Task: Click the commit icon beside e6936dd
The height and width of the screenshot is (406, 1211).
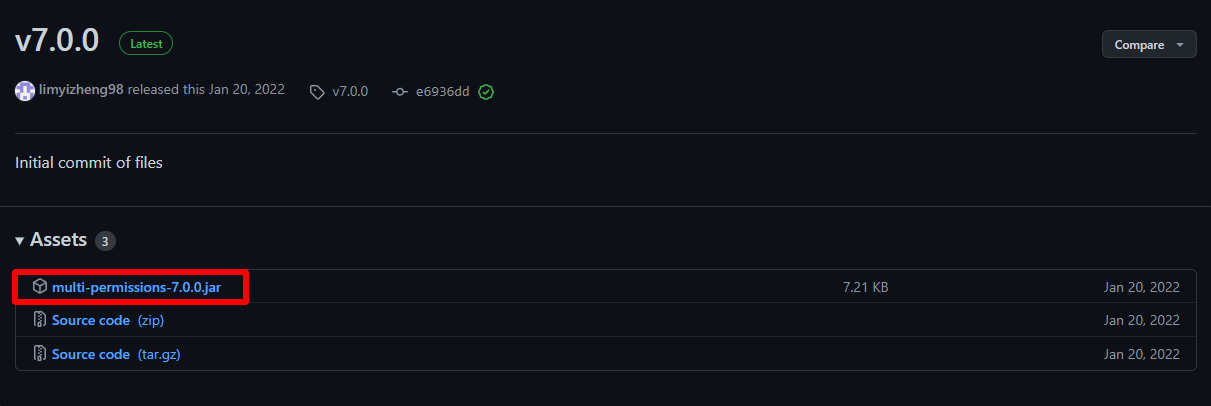Action: 400,92
